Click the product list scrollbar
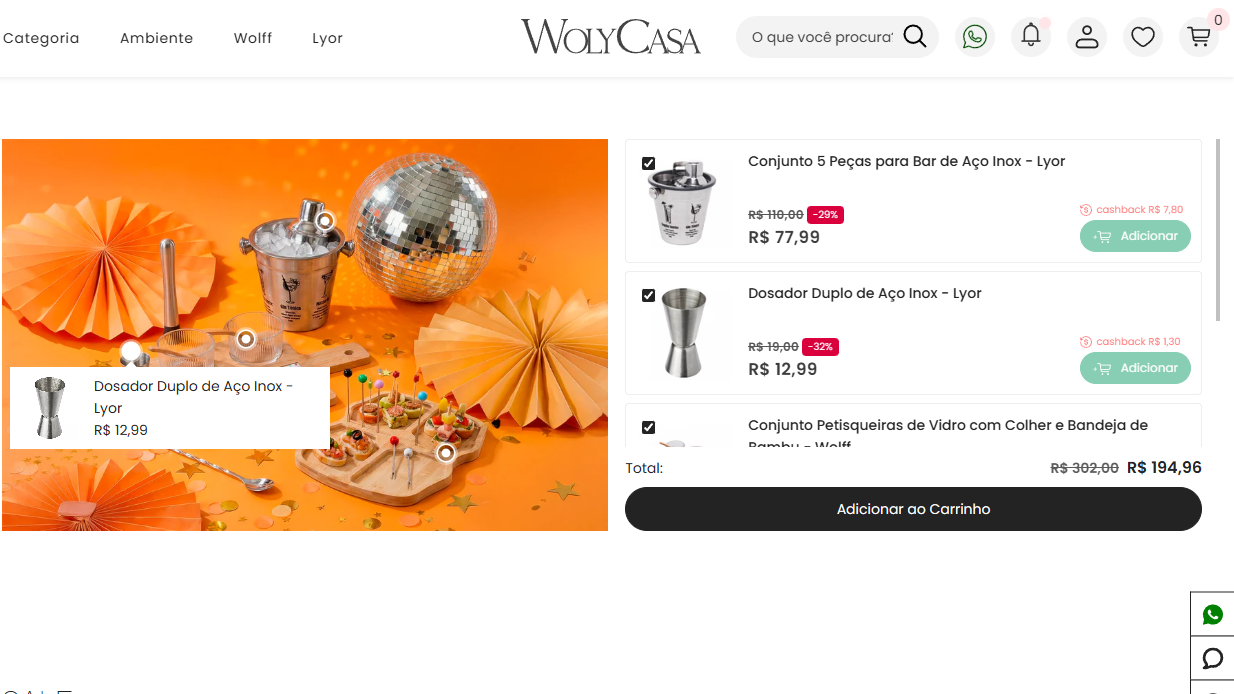This screenshot has width=1234, height=694. 1217,230
